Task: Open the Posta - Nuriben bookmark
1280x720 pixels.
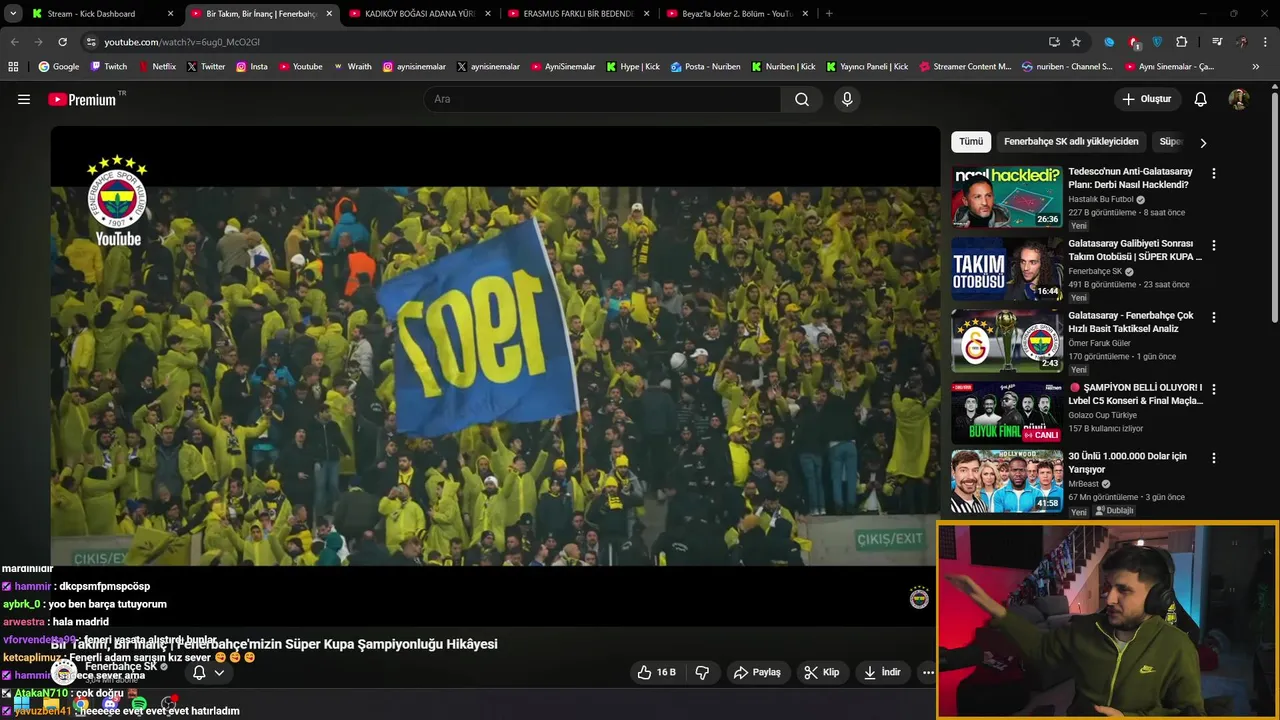Action: click(706, 66)
